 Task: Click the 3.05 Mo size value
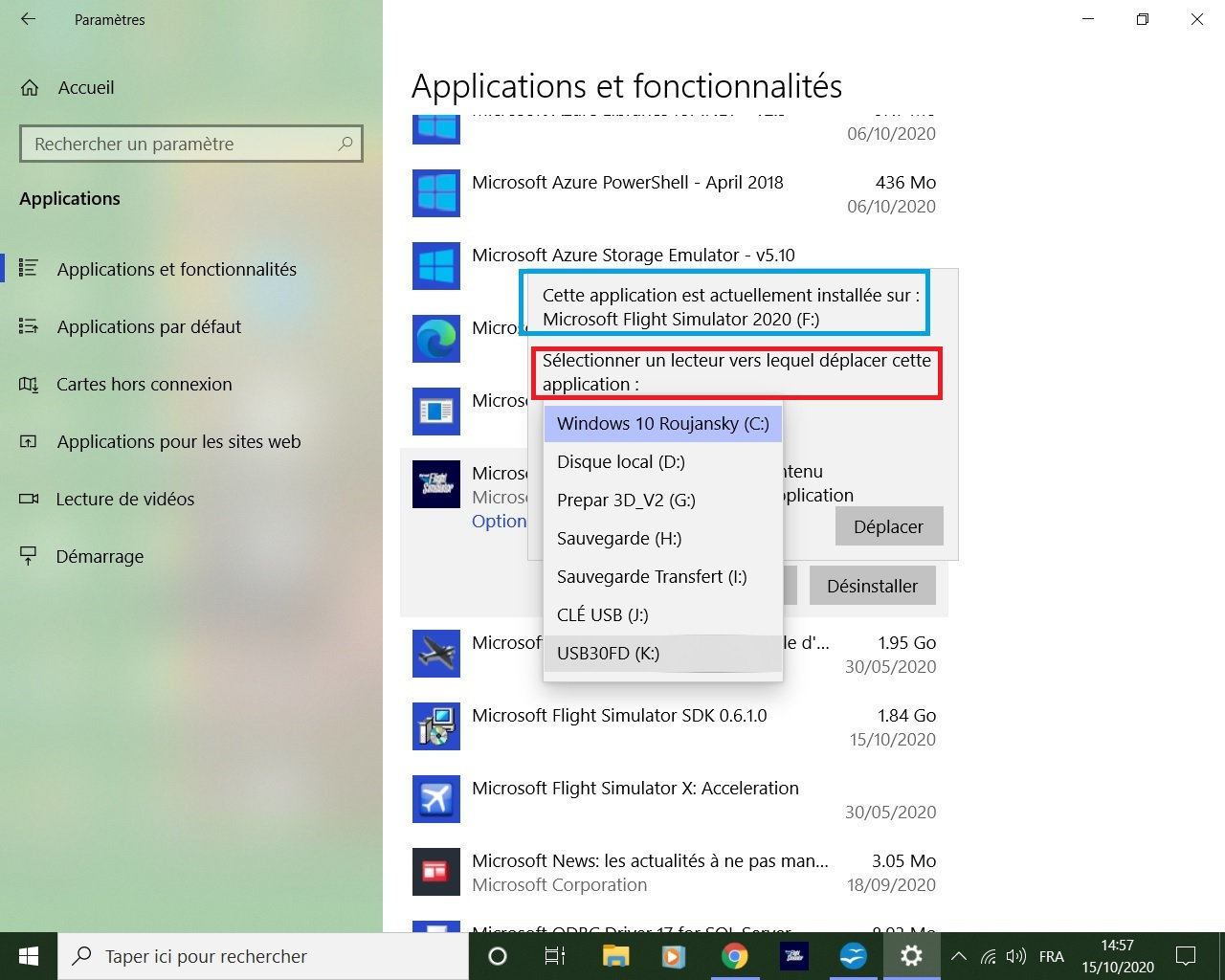pos(904,860)
